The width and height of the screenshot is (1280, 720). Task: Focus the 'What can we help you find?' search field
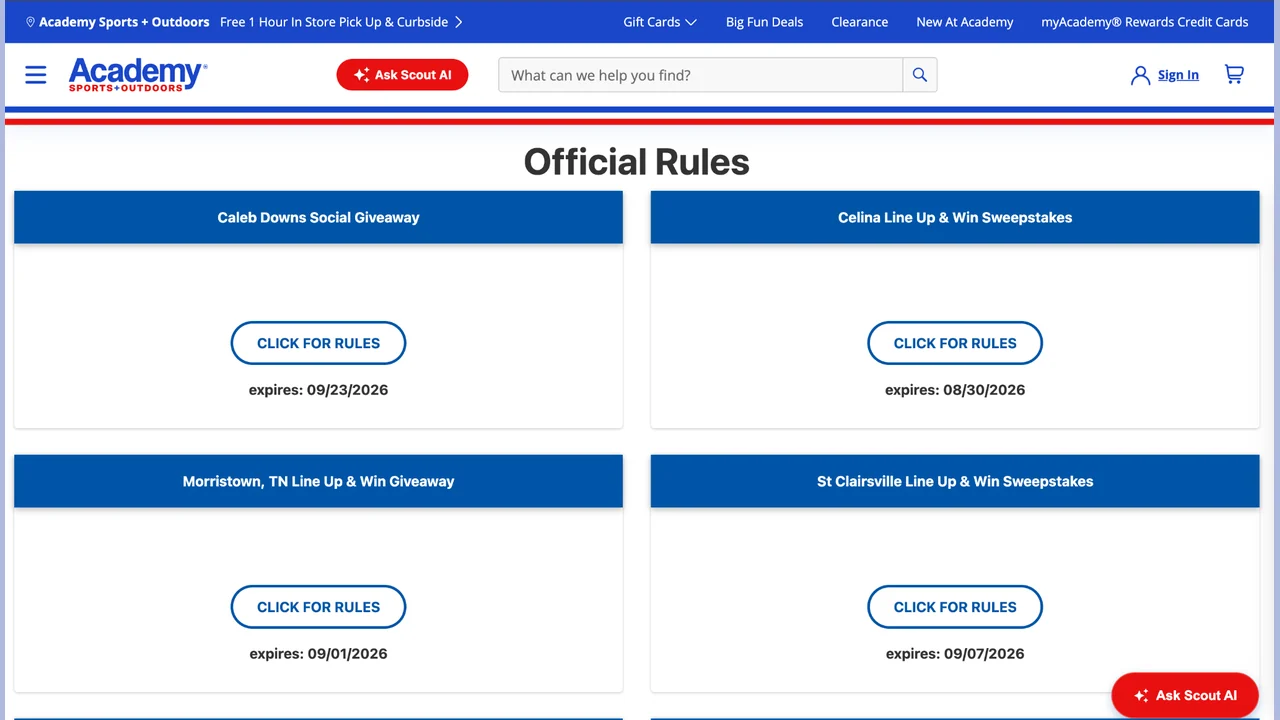pyautogui.click(x=700, y=75)
